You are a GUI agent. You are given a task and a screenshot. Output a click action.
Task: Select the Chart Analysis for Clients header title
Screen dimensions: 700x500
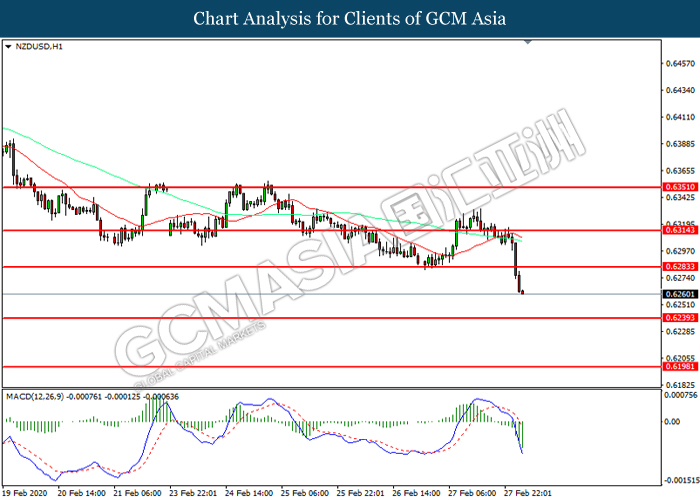pyautogui.click(x=350, y=19)
